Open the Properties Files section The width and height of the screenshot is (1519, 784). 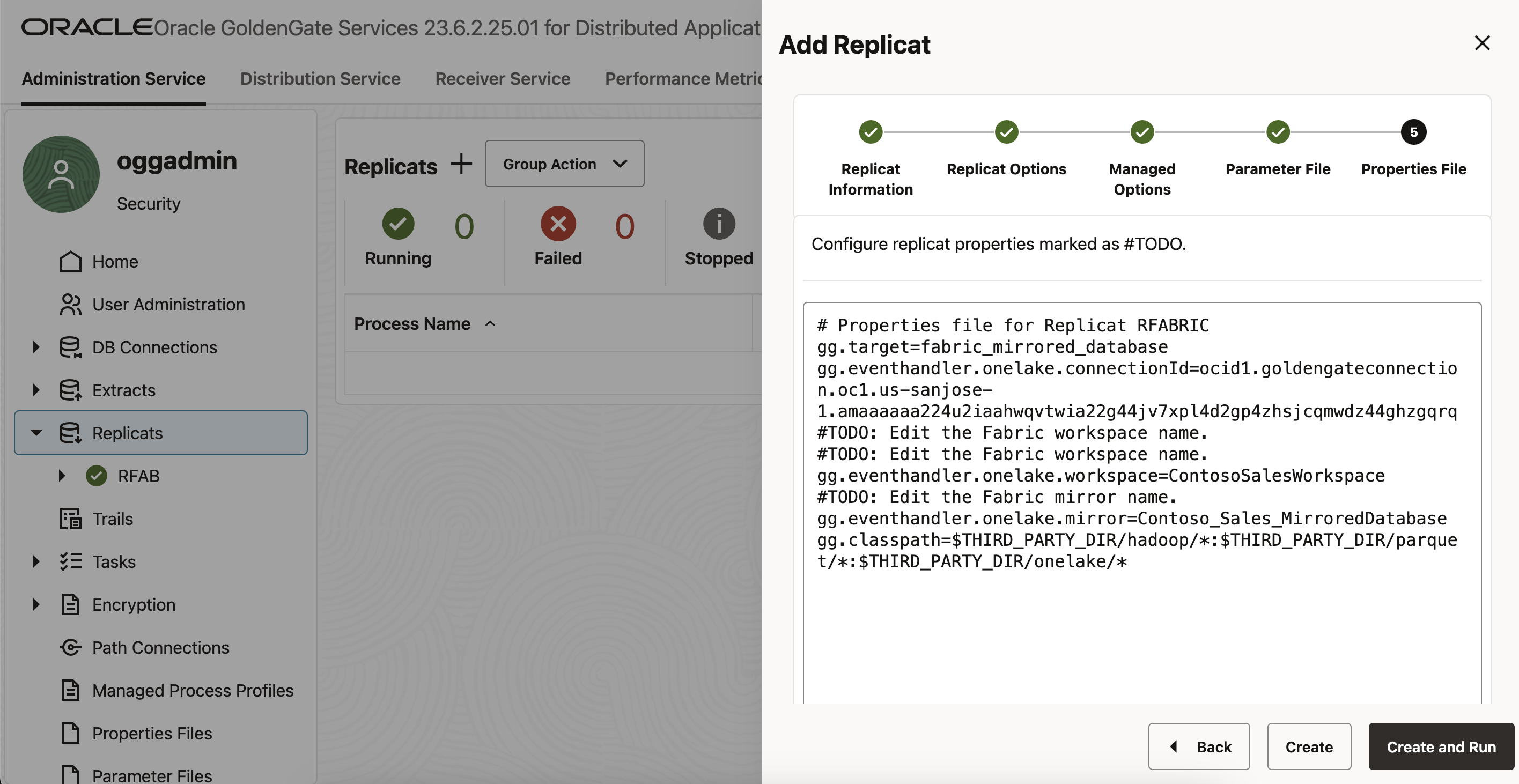tap(152, 733)
